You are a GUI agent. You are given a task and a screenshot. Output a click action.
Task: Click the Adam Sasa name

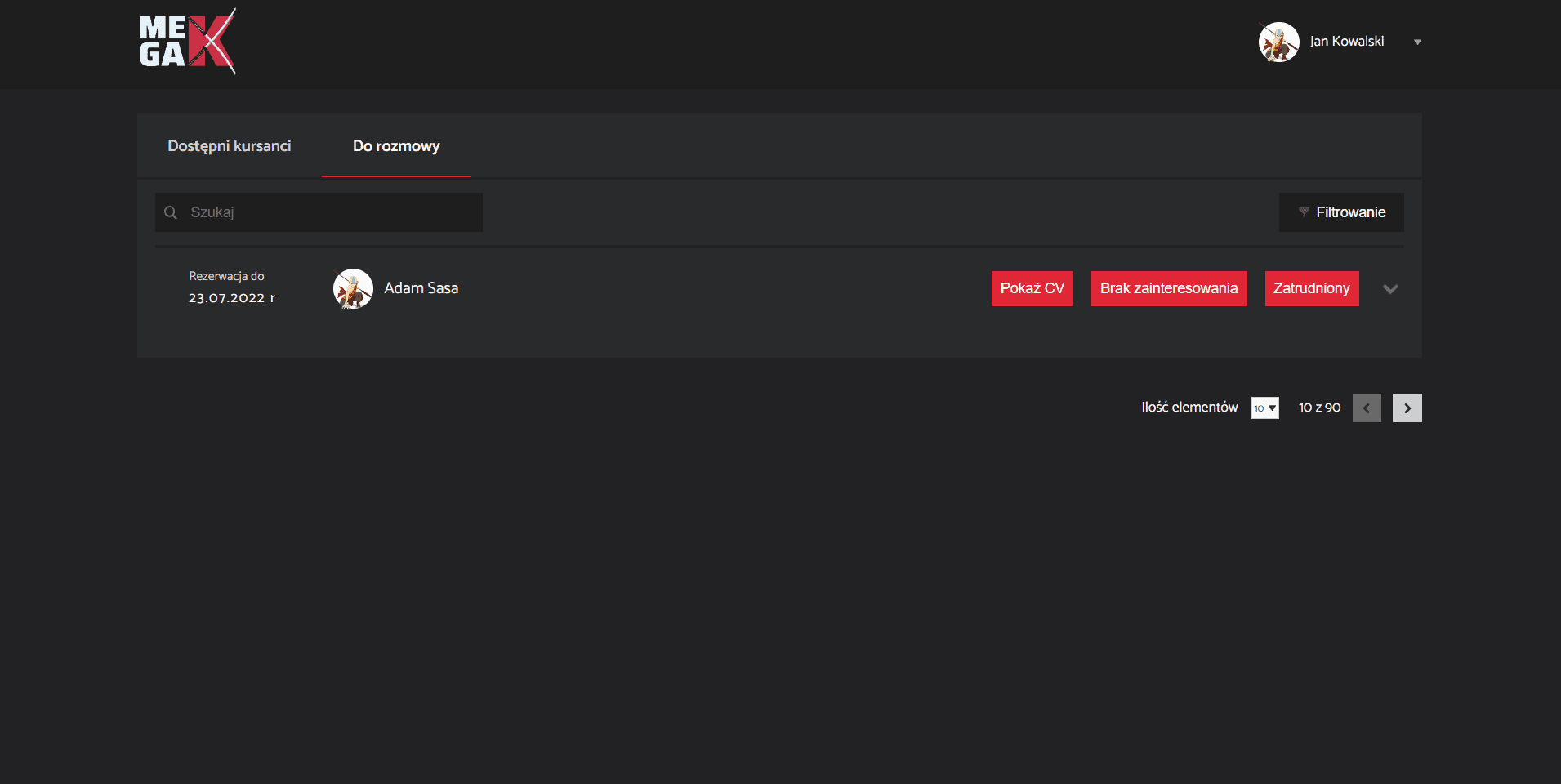tap(421, 288)
